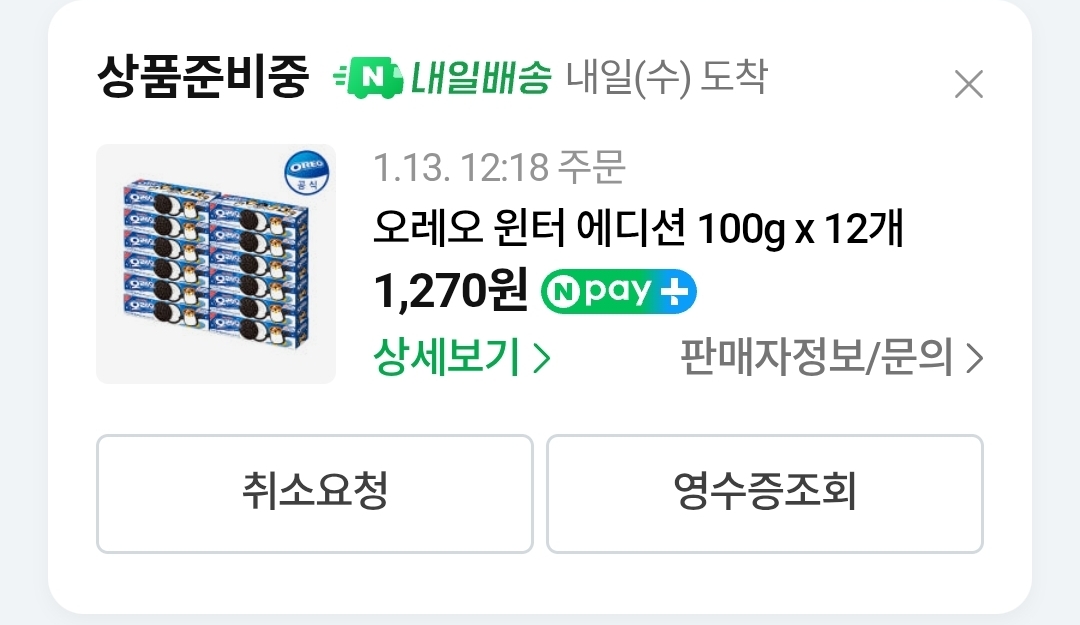
Task: Open the Oreo product thumbnail image
Action: tap(216, 264)
